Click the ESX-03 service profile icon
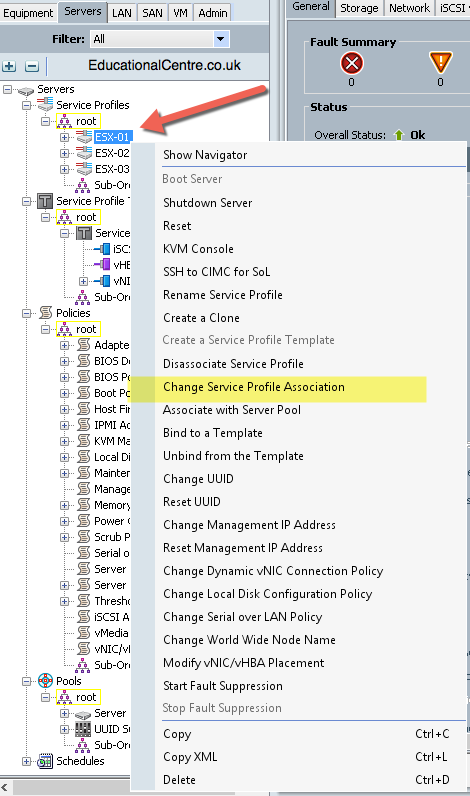Viewport: 470px width, 796px height. click(84, 169)
